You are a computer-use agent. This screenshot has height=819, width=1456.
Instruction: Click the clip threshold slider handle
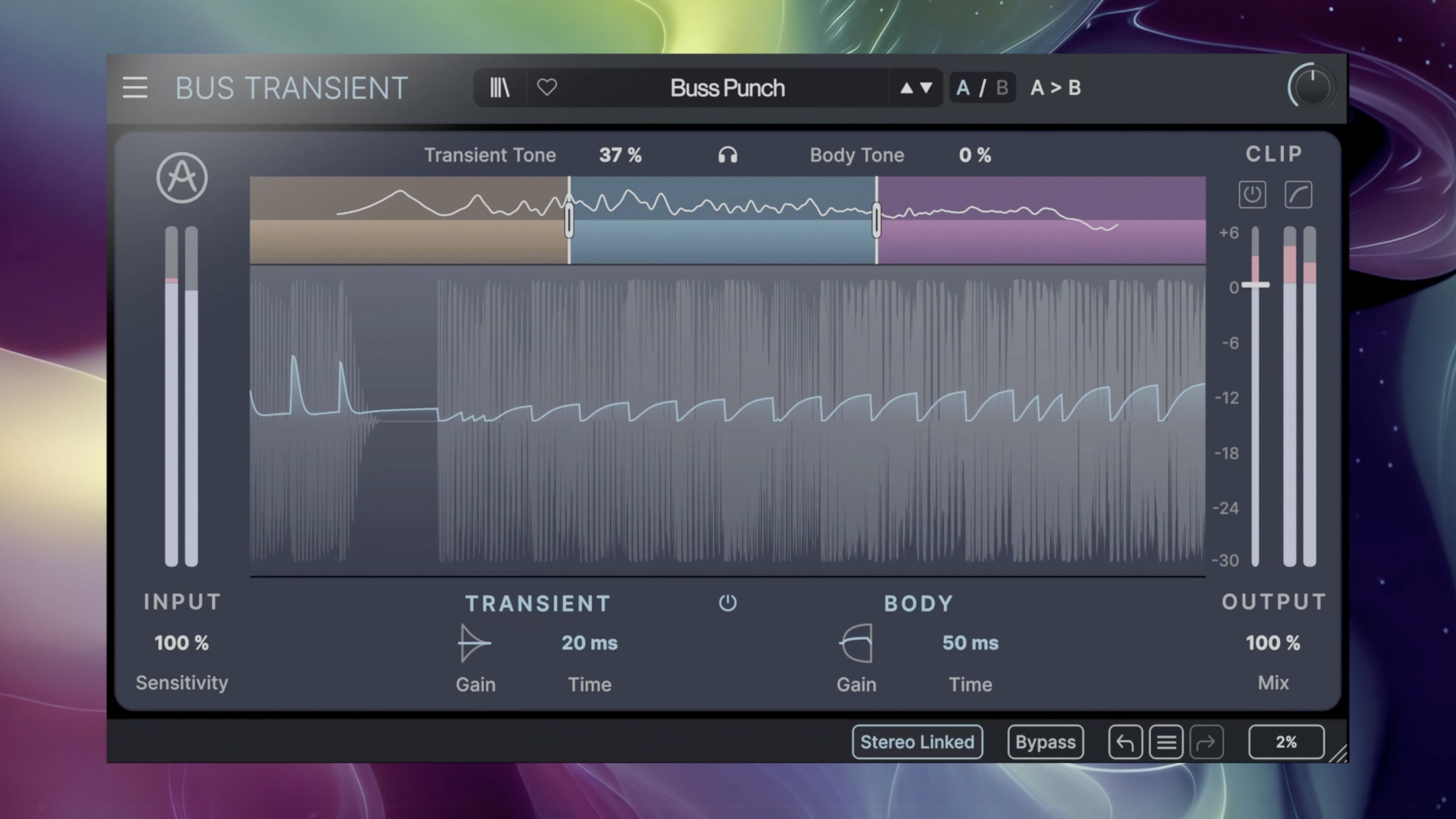click(1255, 286)
